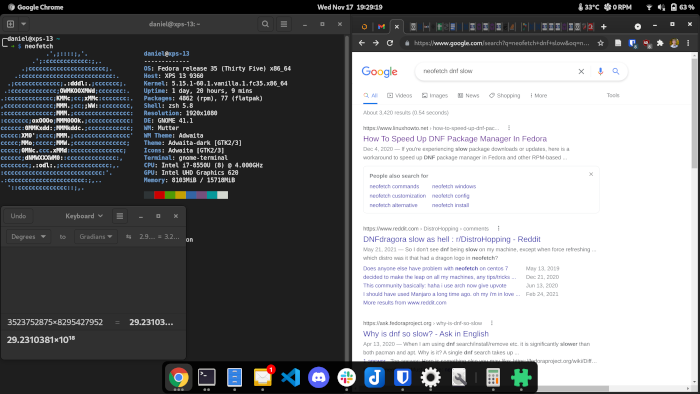700x394 pixels.
Task: Launch Visual Studio Code from the dock
Action: click(291, 377)
